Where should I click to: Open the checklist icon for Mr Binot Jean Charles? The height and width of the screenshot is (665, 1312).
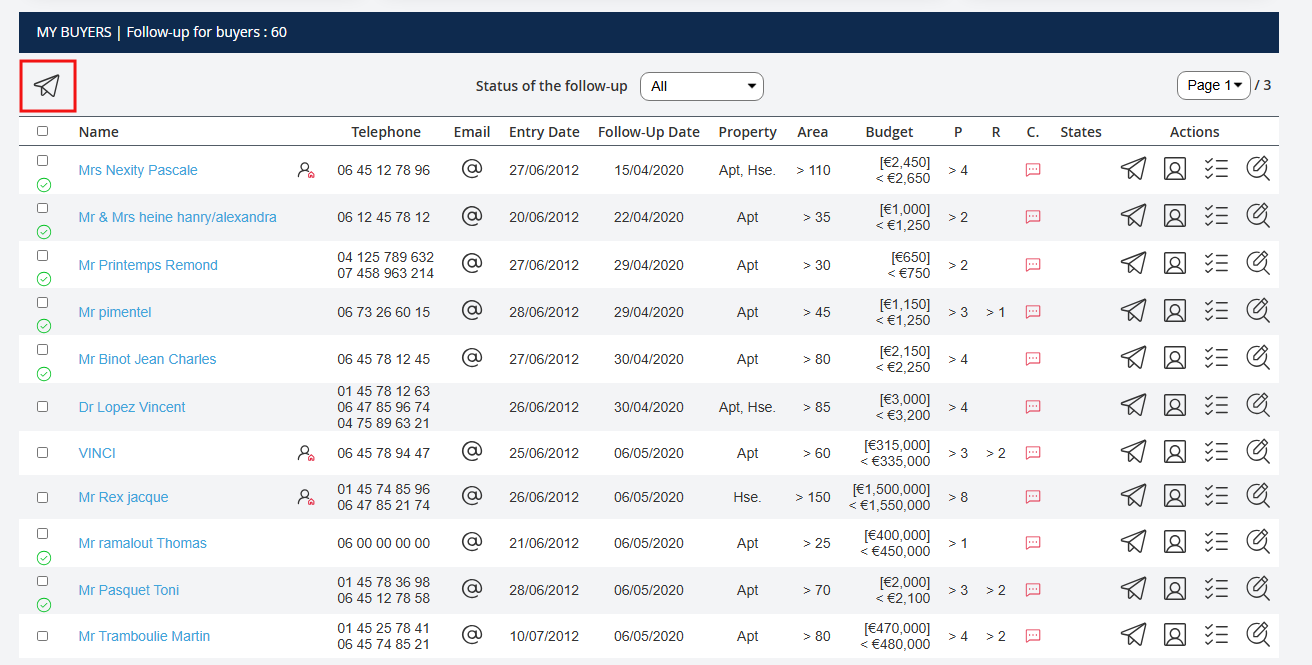pyautogui.click(x=1216, y=358)
